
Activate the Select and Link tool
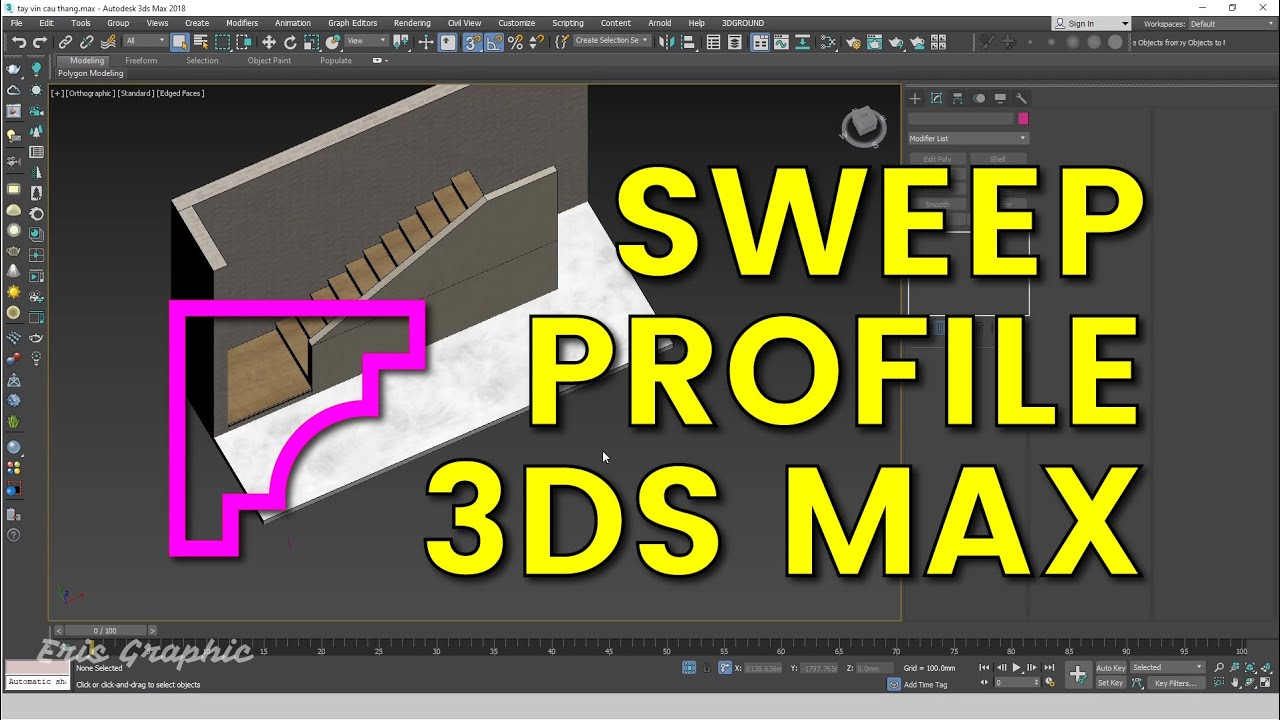pos(65,42)
